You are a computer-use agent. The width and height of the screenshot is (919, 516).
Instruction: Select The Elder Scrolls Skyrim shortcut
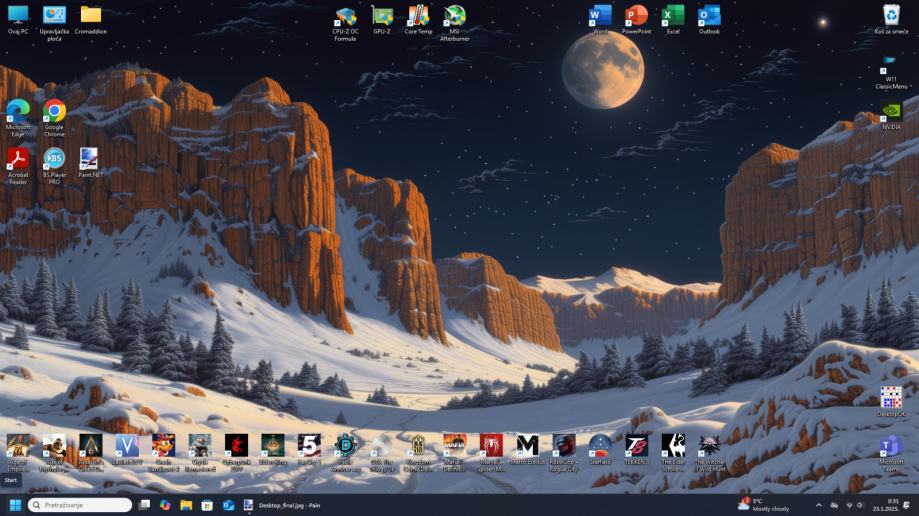[673, 453]
